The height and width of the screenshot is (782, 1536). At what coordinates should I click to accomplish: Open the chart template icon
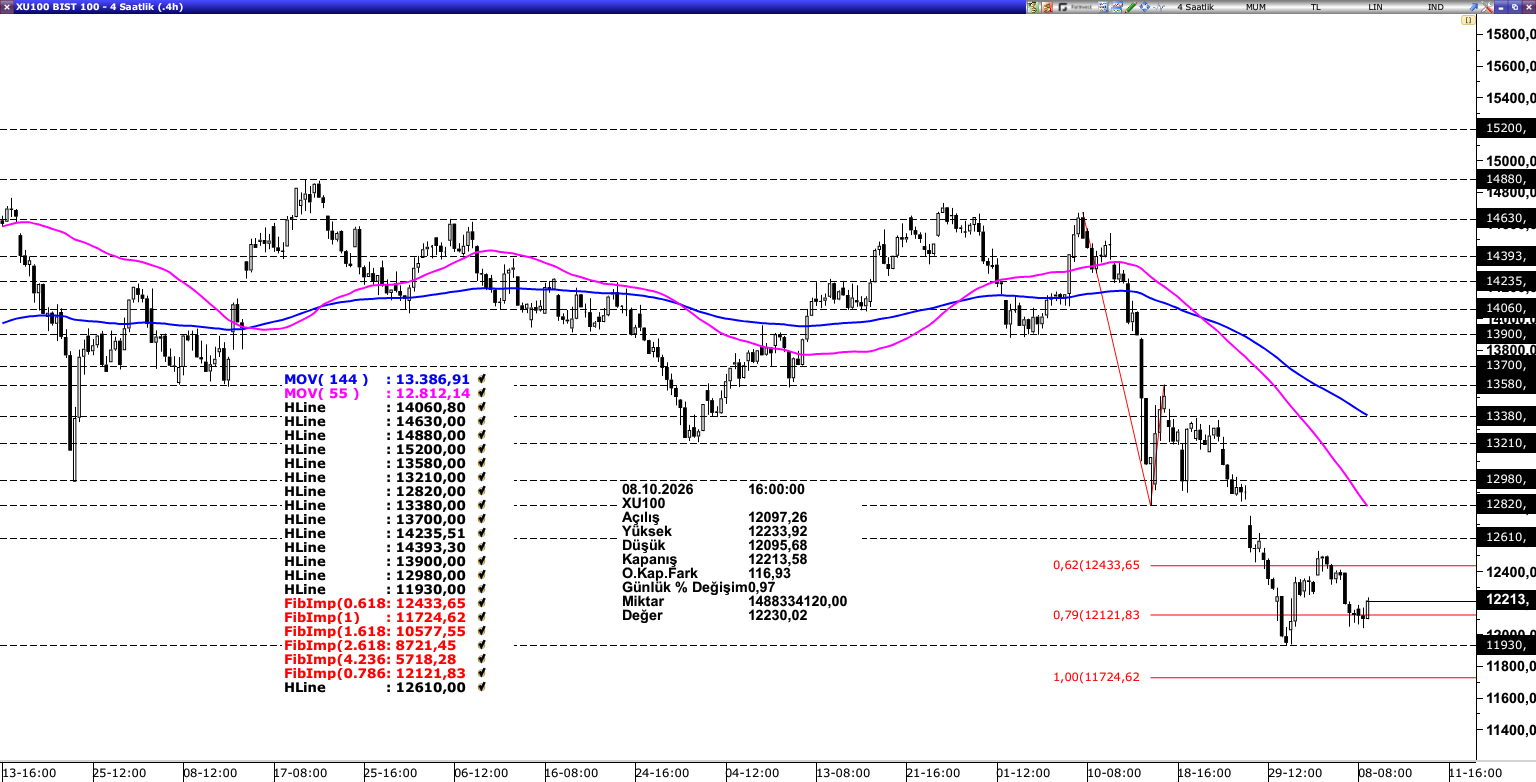(1117, 7)
